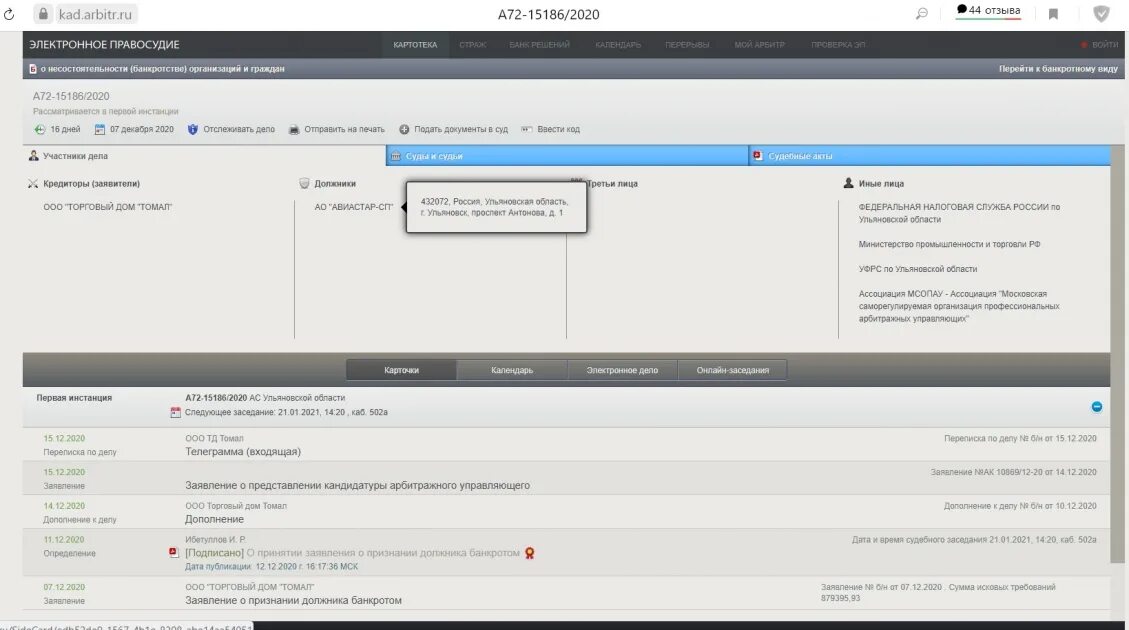The image size is (1129, 630).
Task: Reload the page with the browser refresh icon
Action: point(9,14)
